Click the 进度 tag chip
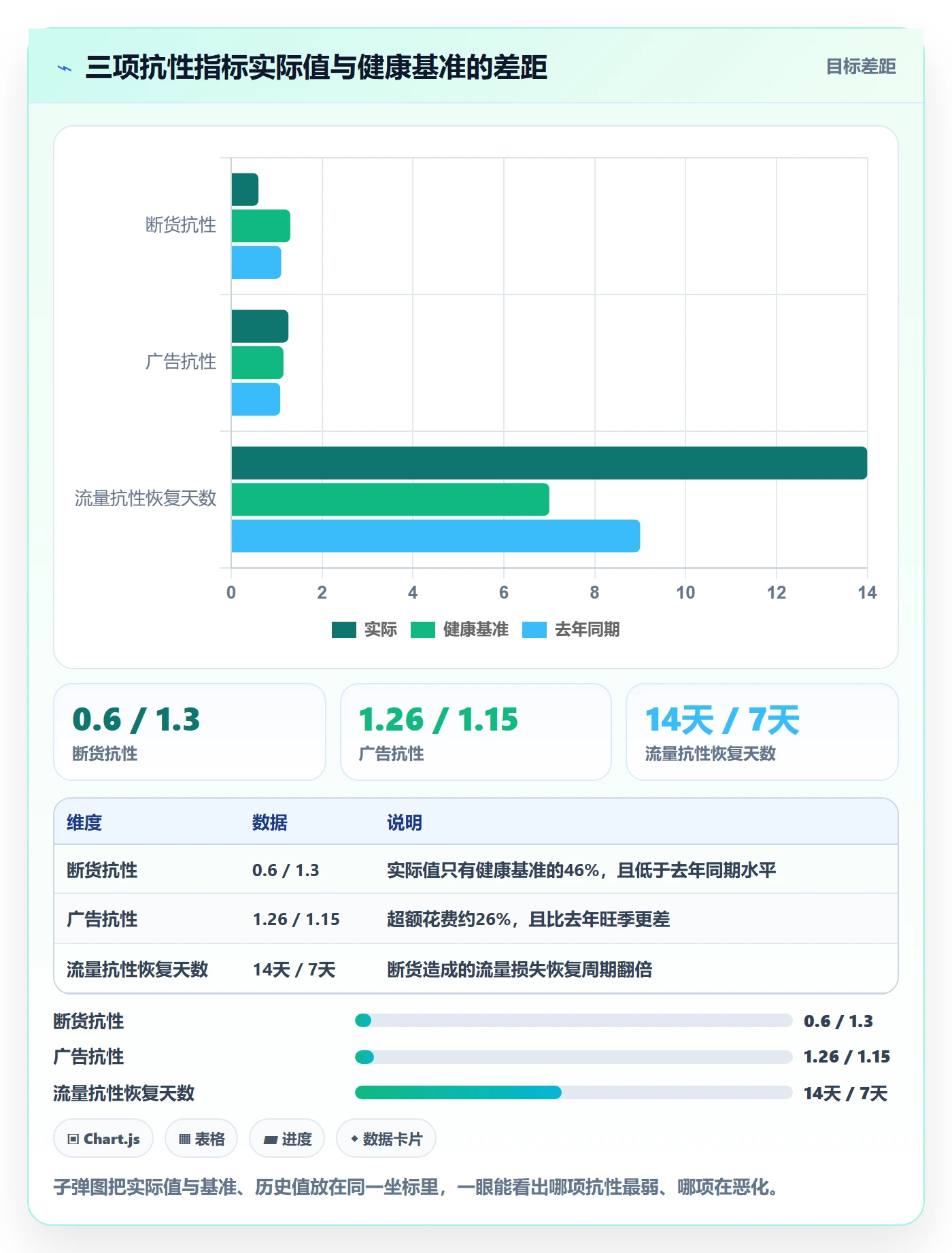The width and height of the screenshot is (952, 1253). pos(287,1139)
